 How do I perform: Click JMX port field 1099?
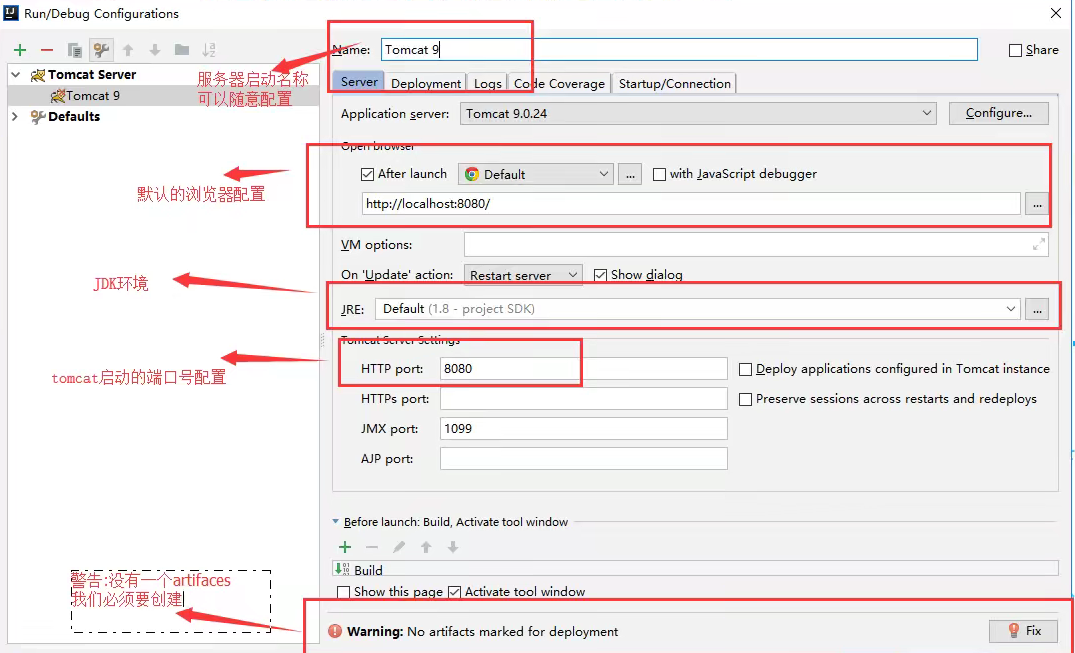583,429
